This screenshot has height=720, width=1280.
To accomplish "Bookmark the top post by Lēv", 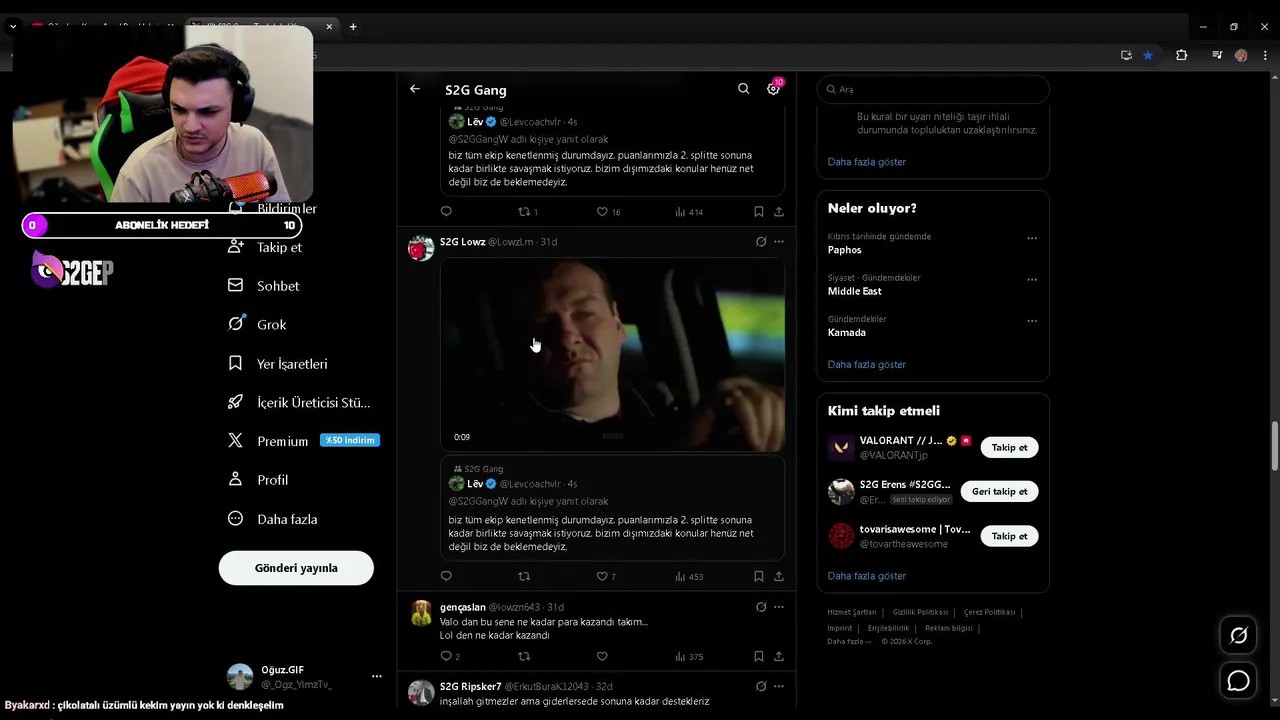I will coord(758,211).
